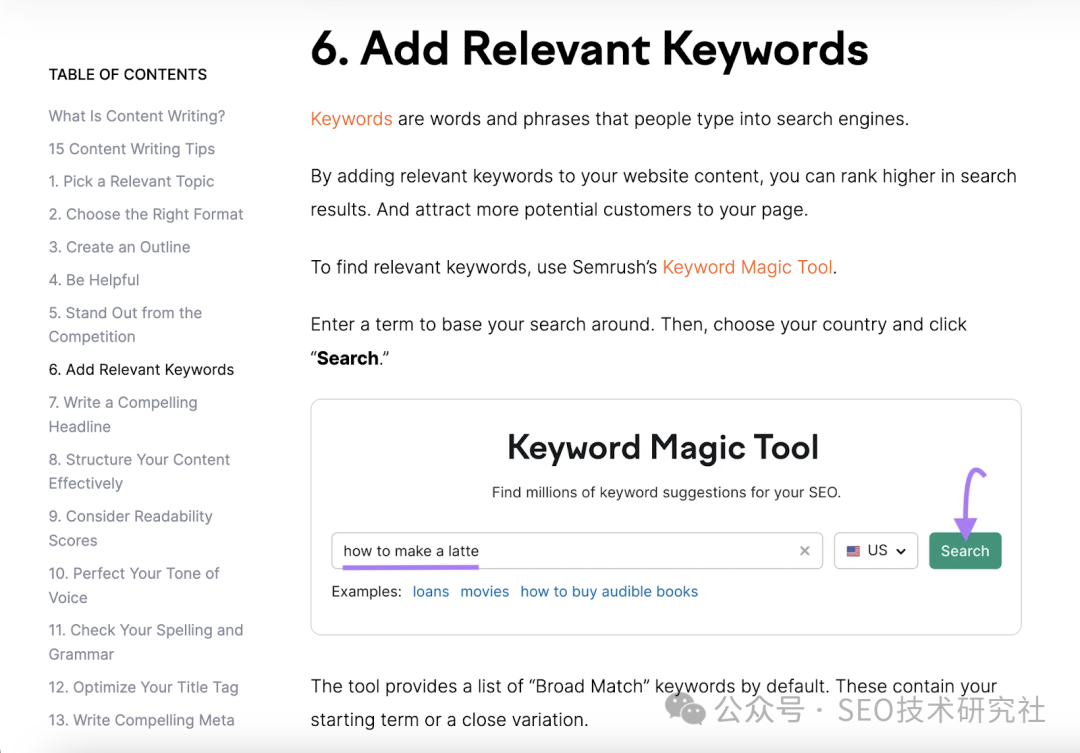Open '2. Choose the Right Format' section
The width and height of the screenshot is (1080, 753).
[146, 214]
